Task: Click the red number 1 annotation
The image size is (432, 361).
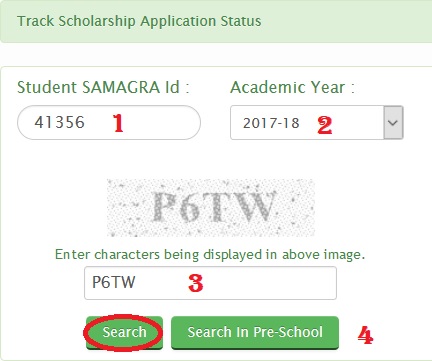Action: (x=118, y=123)
